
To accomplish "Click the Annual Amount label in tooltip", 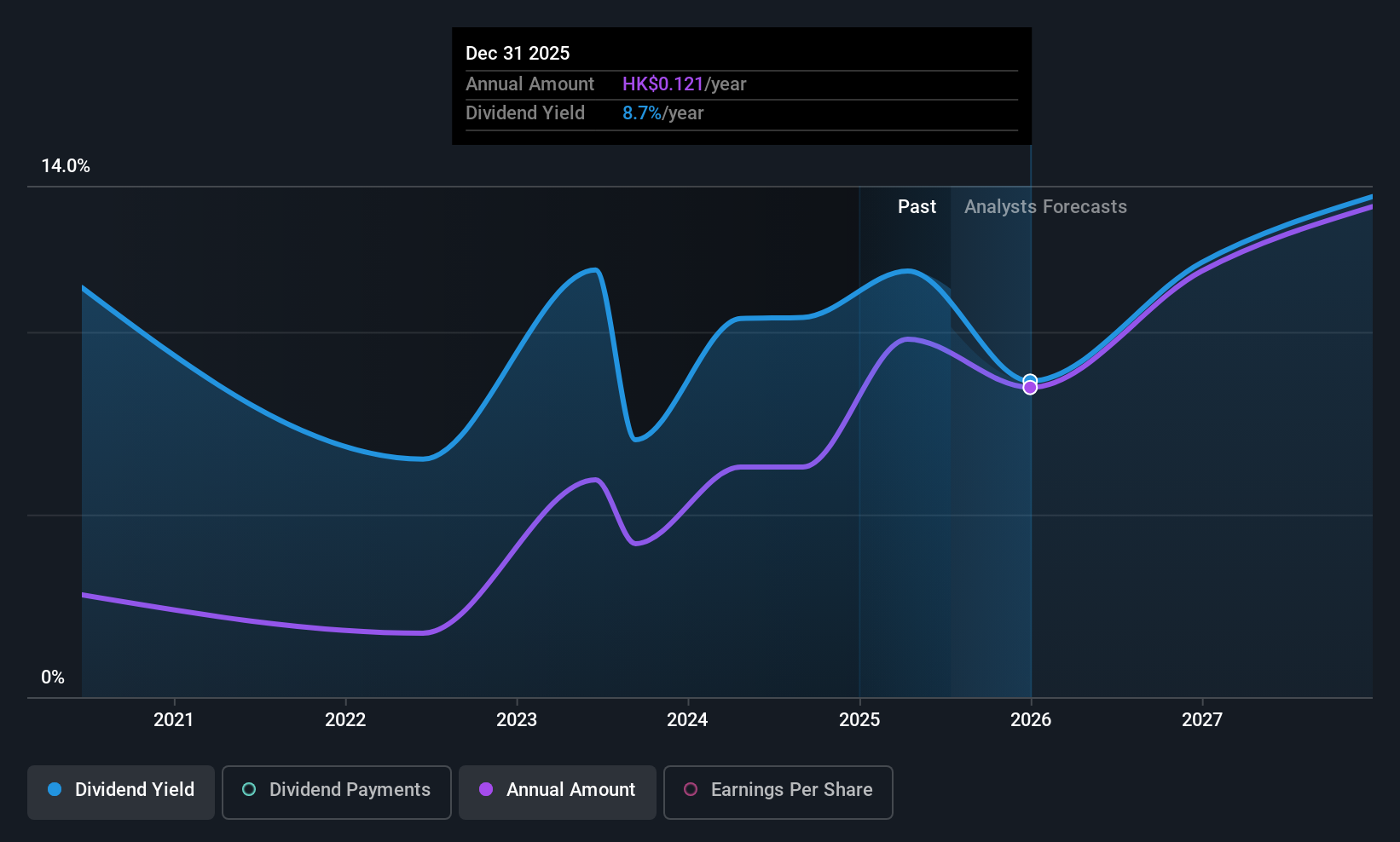I will tap(529, 84).
